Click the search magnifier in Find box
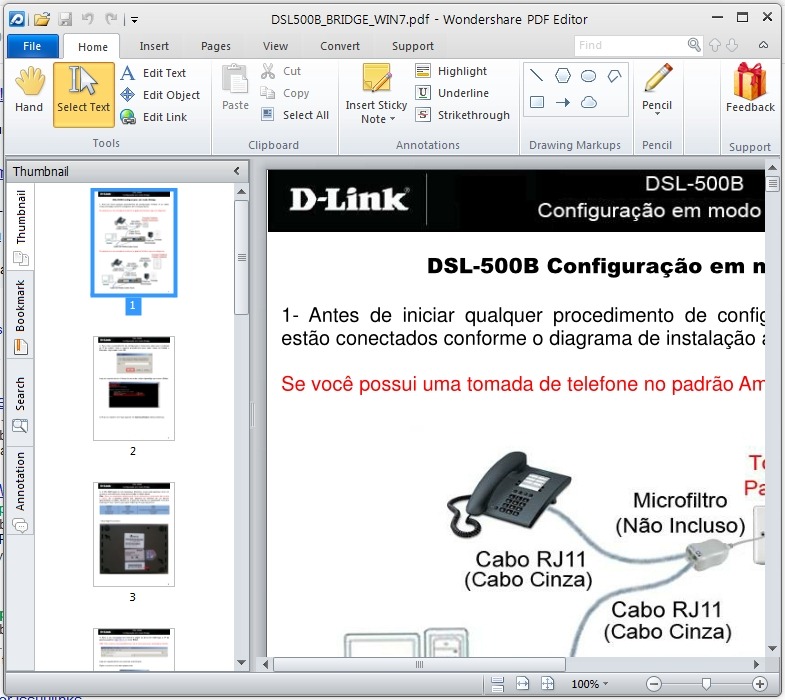 [694, 45]
